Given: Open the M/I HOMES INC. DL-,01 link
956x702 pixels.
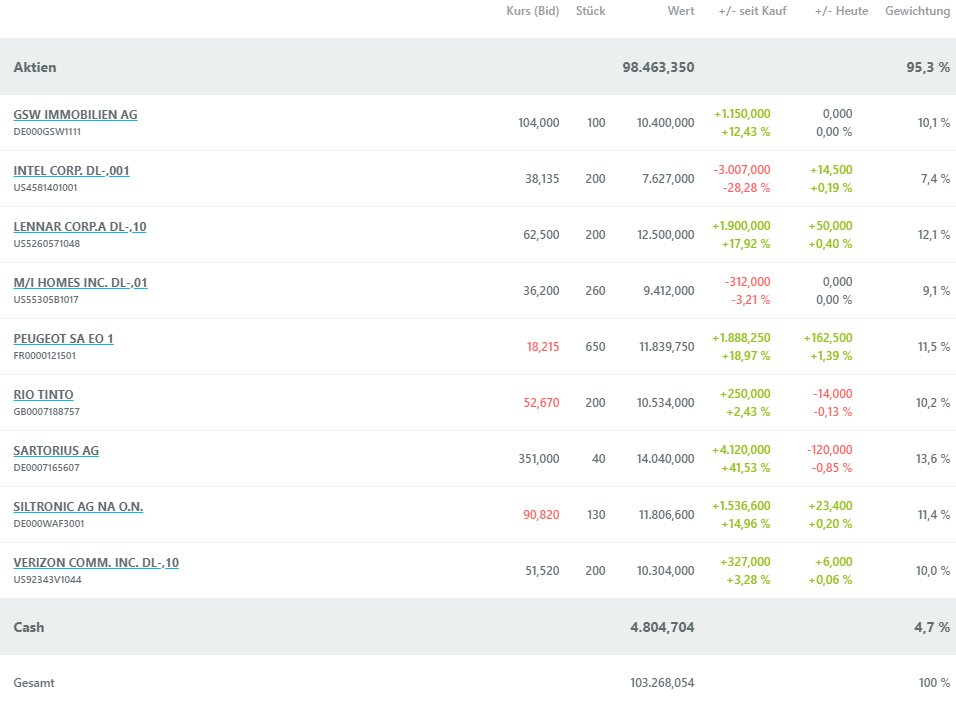Looking at the screenshot, I should (80, 283).
